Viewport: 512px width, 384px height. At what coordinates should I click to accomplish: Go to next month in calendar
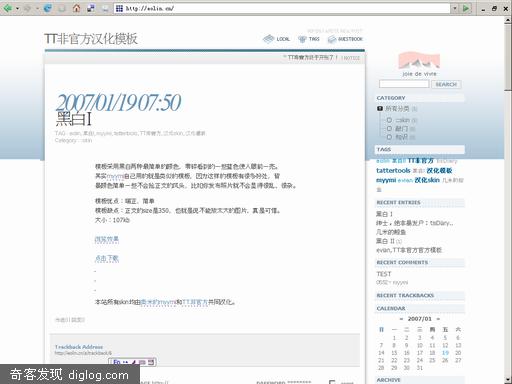coord(438,319)
